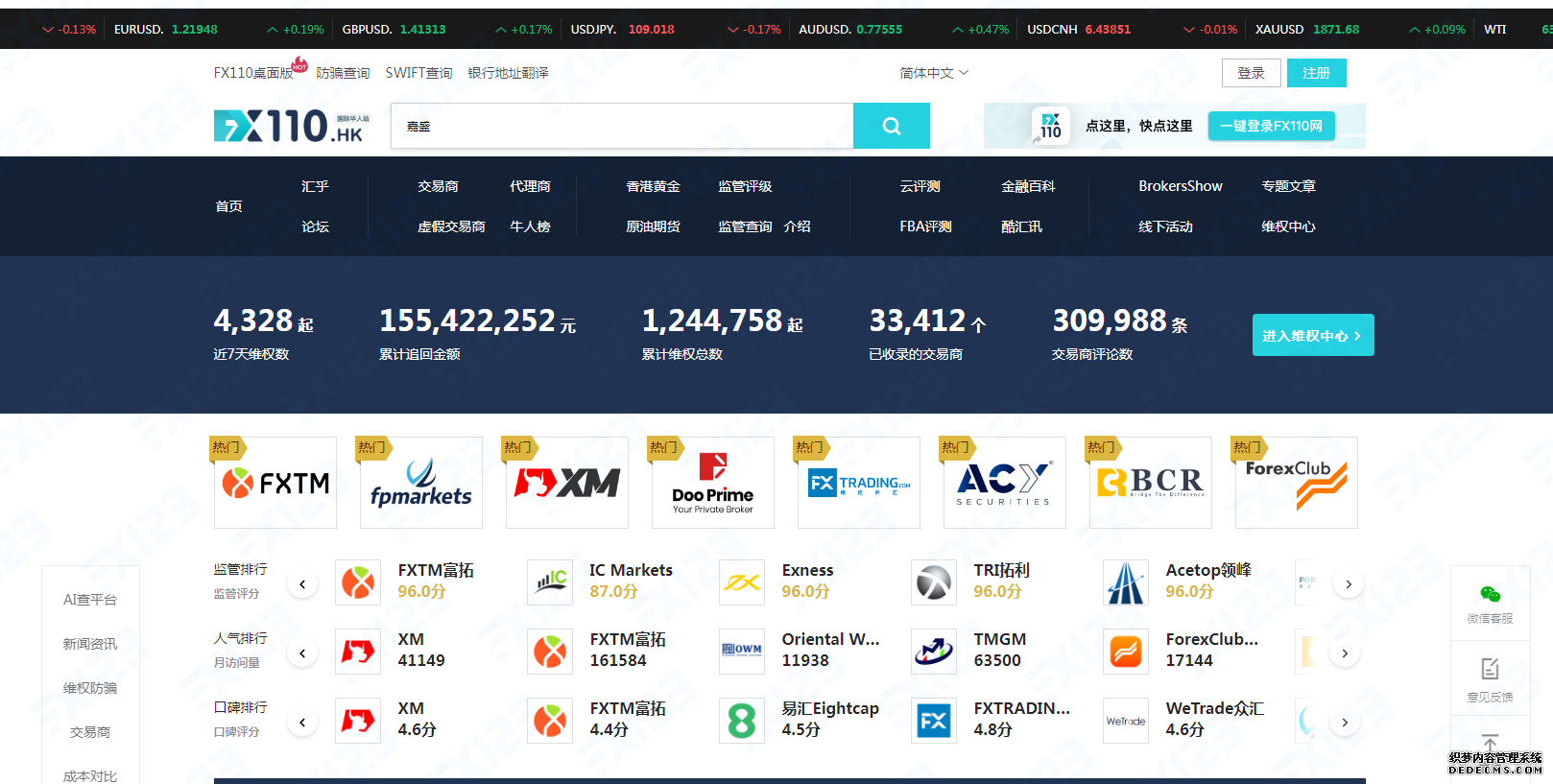The image size is (1553, 784).
Task: Click the XM logo in 人气排行 row
Action: 358,652
